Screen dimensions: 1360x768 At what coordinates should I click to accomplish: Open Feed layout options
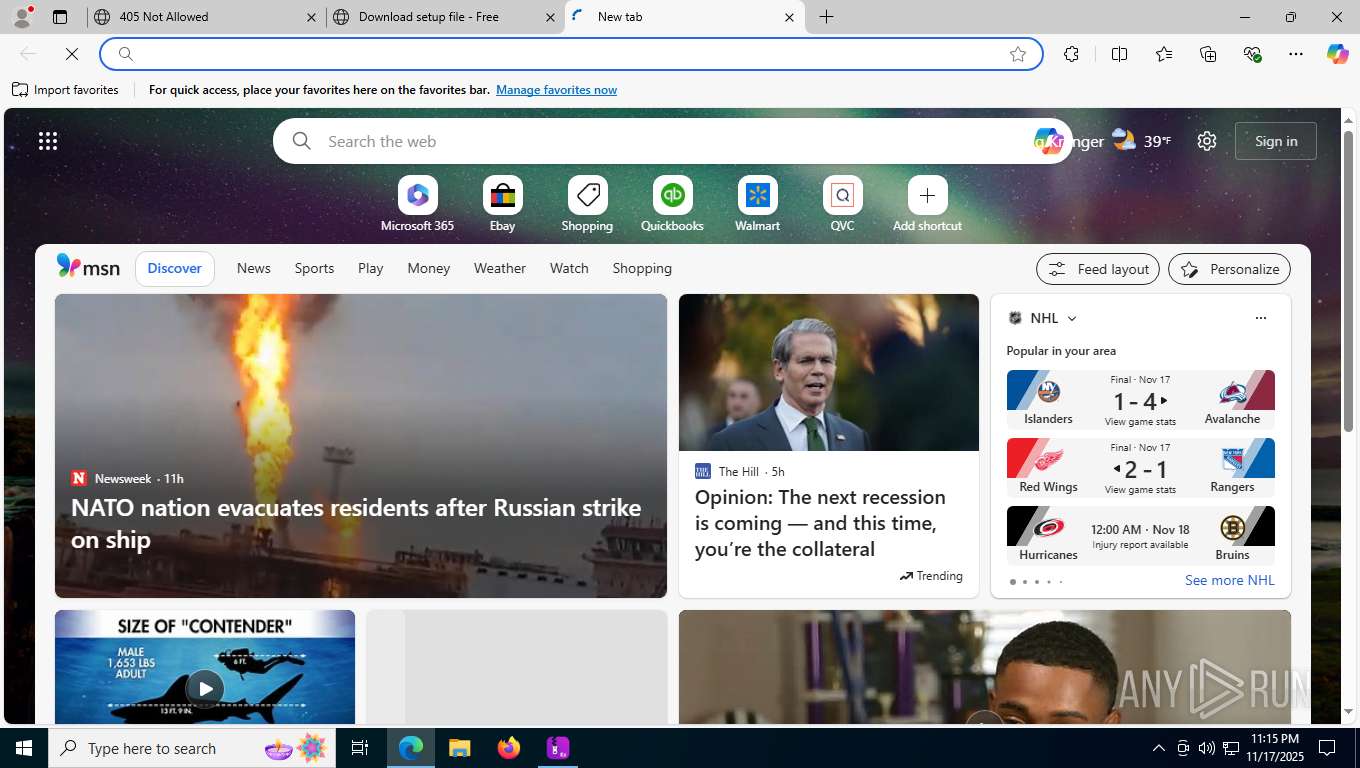[1098, 269]
